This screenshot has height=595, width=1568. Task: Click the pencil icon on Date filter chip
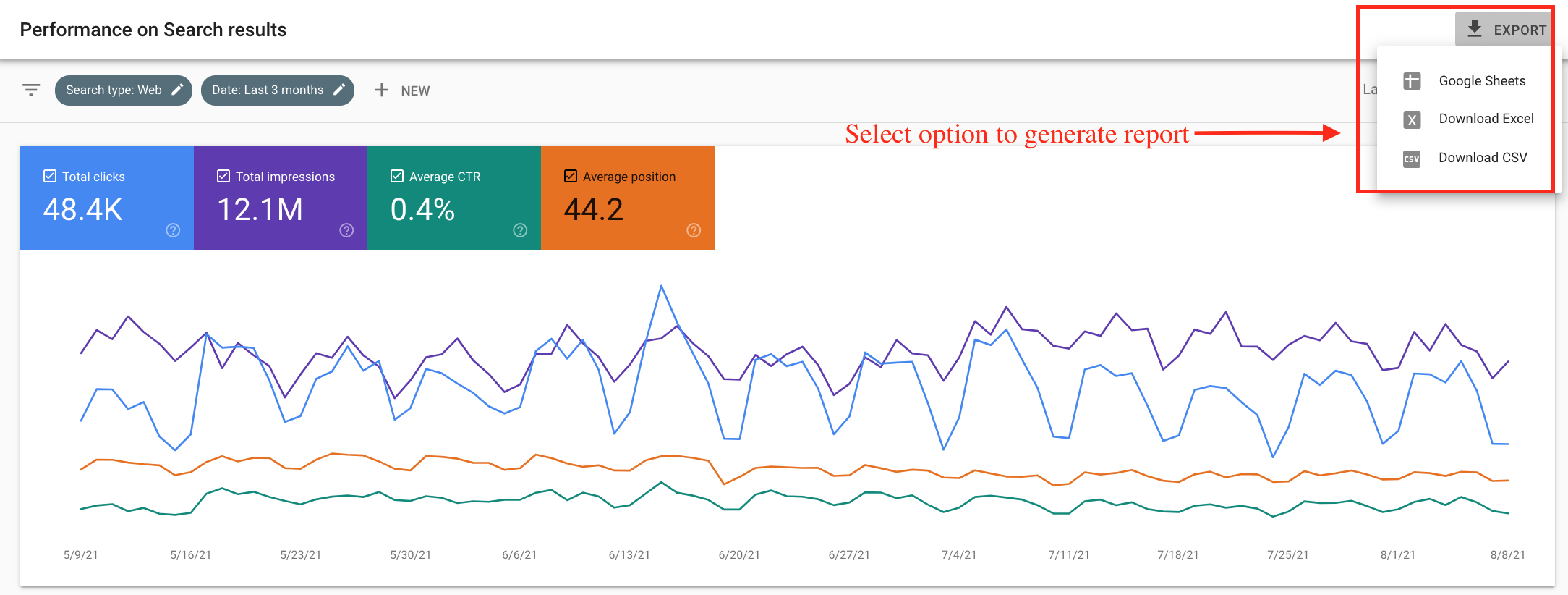coord(339,90)
